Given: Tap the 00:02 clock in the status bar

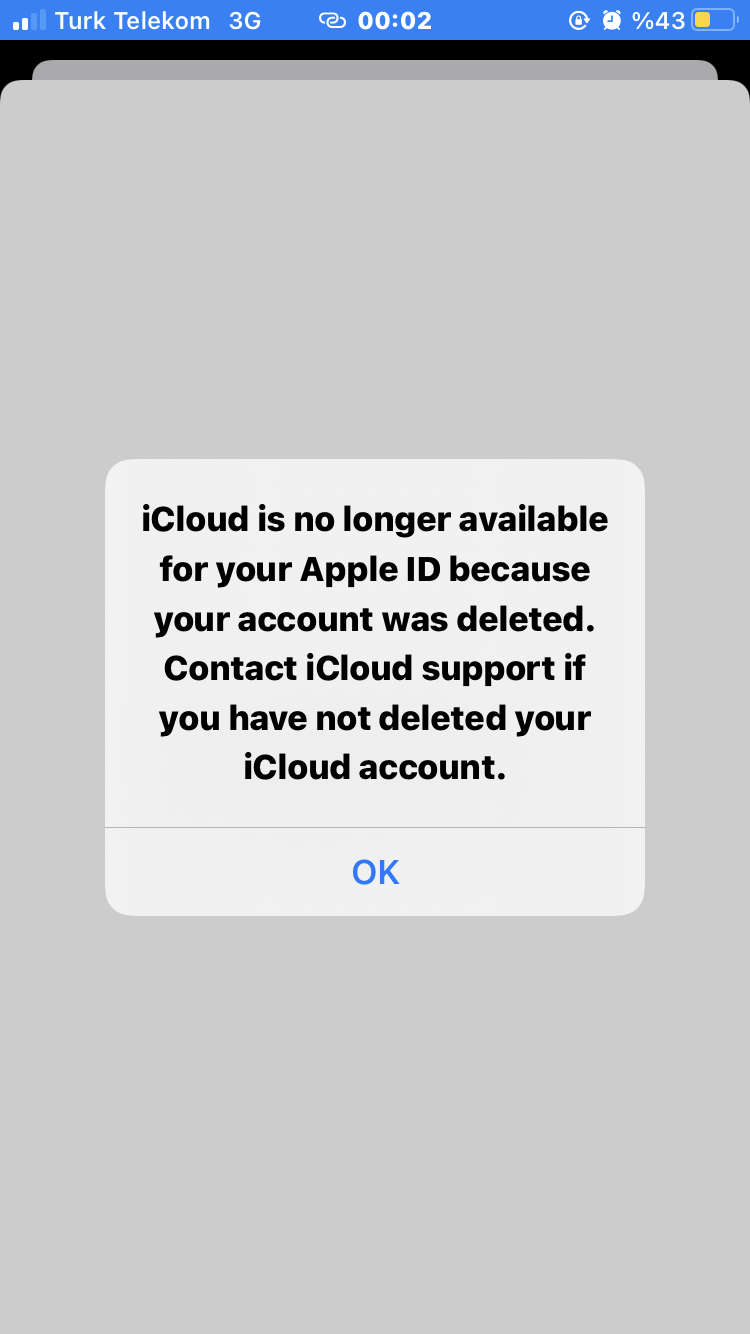Looking at the screenshot, I should click(x=395, y=20).
